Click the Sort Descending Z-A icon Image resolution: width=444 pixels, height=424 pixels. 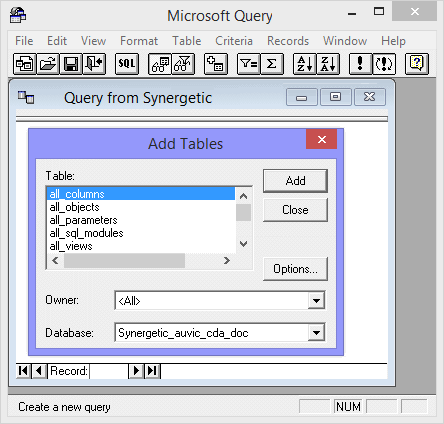pos(328,64)
